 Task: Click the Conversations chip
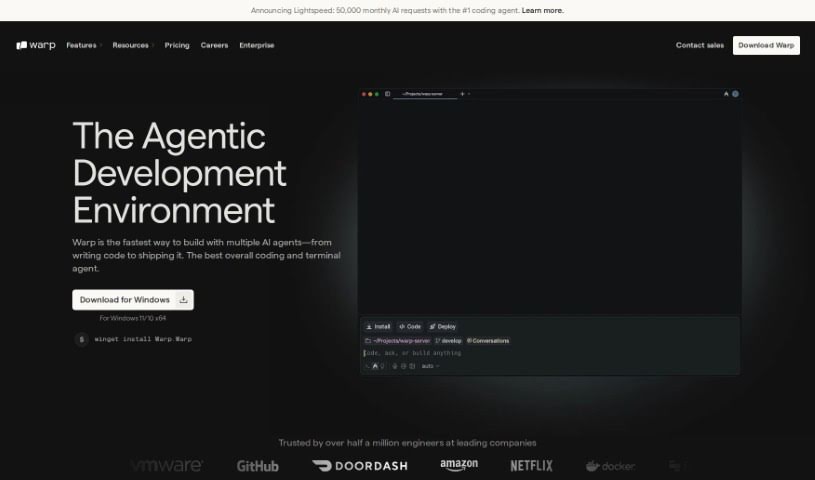coord(488,341)
